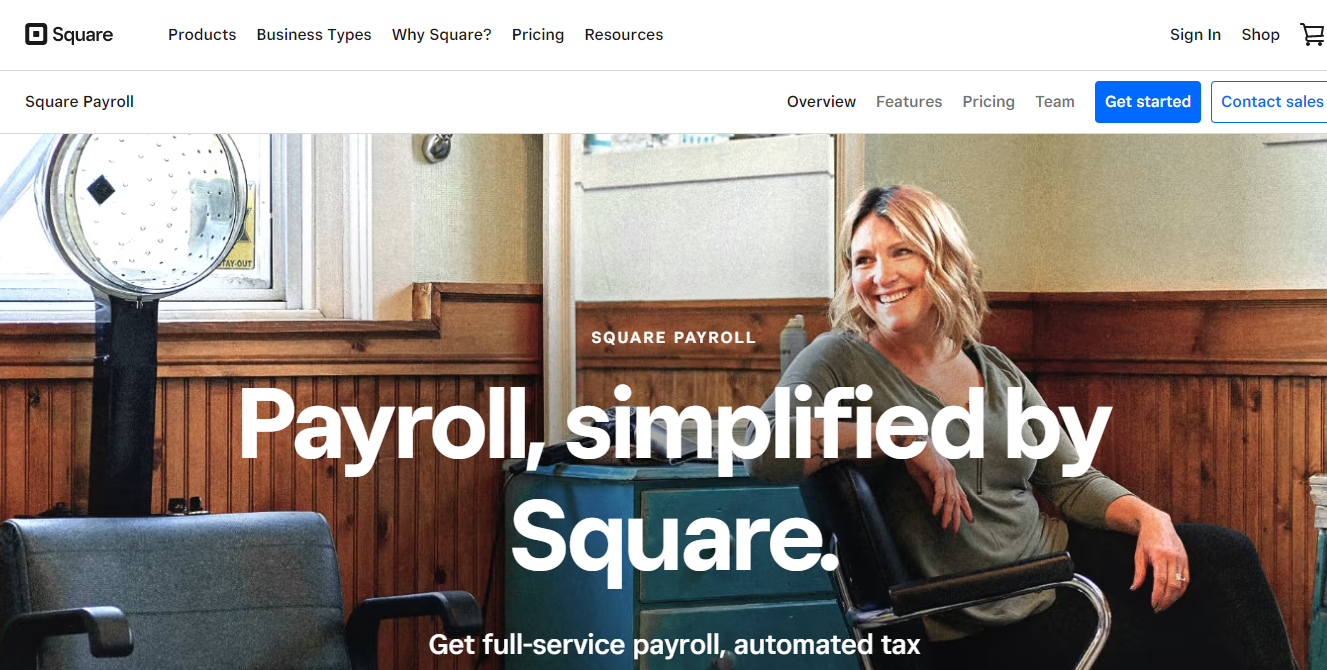1327x670 pixels.
Task: Click the SQUARE PAYROLL eyebrow text
Action: coord(673,338)
